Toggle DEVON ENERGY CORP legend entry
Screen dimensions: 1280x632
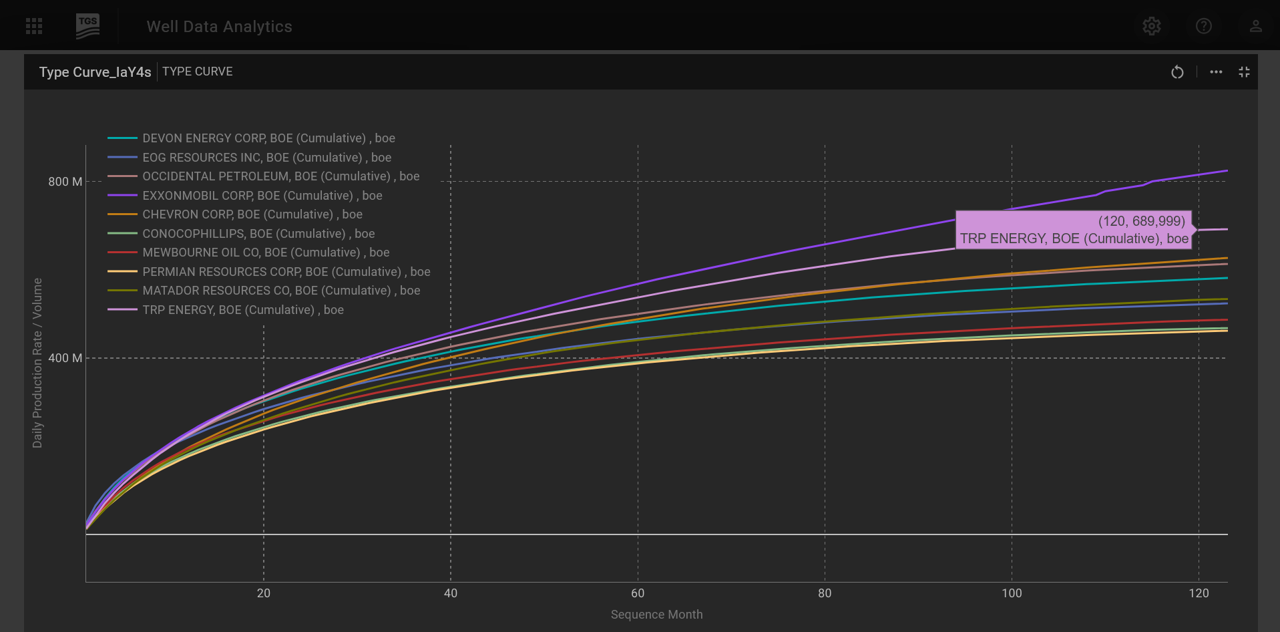coord(251,138)
